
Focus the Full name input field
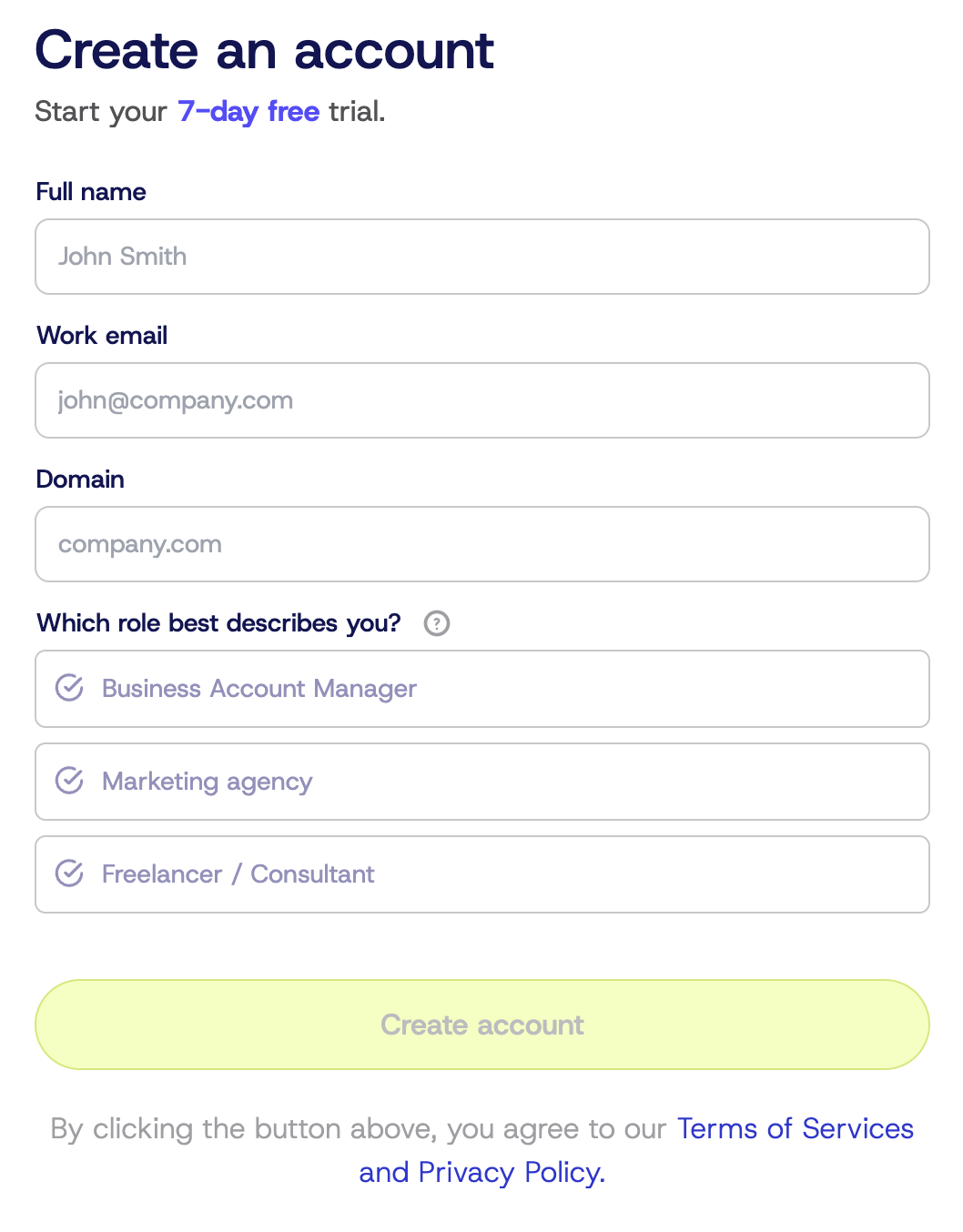(482, 257)
